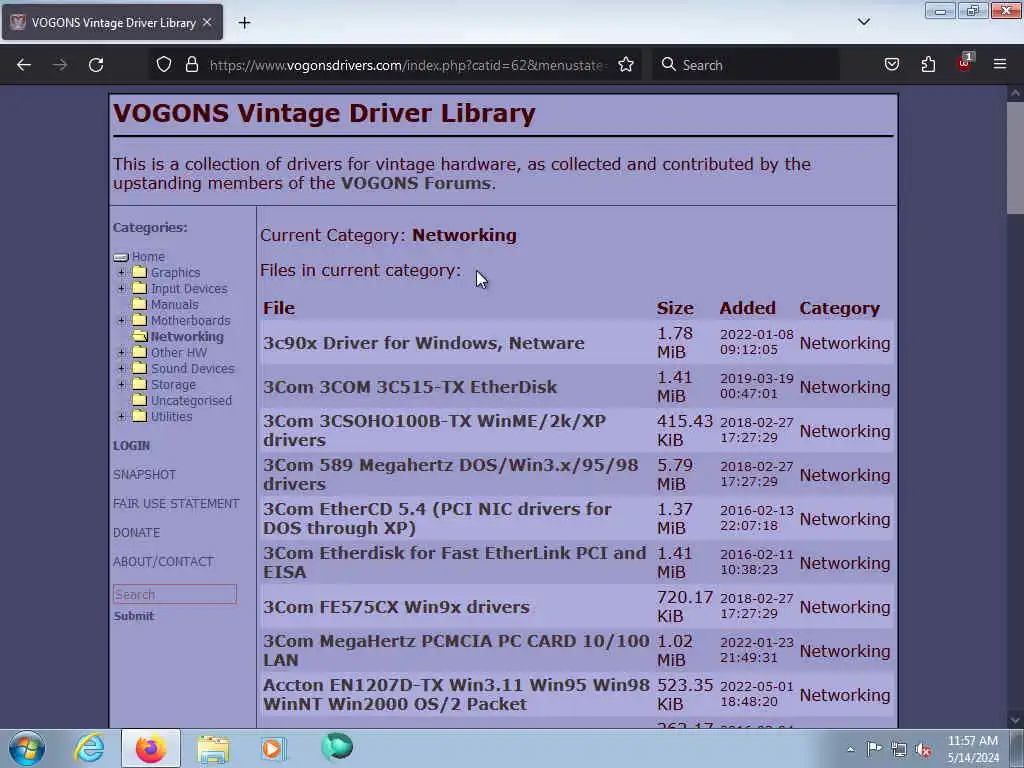Viewport: 1024px width, 768px height.
Task: Open a new browser tab
Action: [x=244, y=23]
